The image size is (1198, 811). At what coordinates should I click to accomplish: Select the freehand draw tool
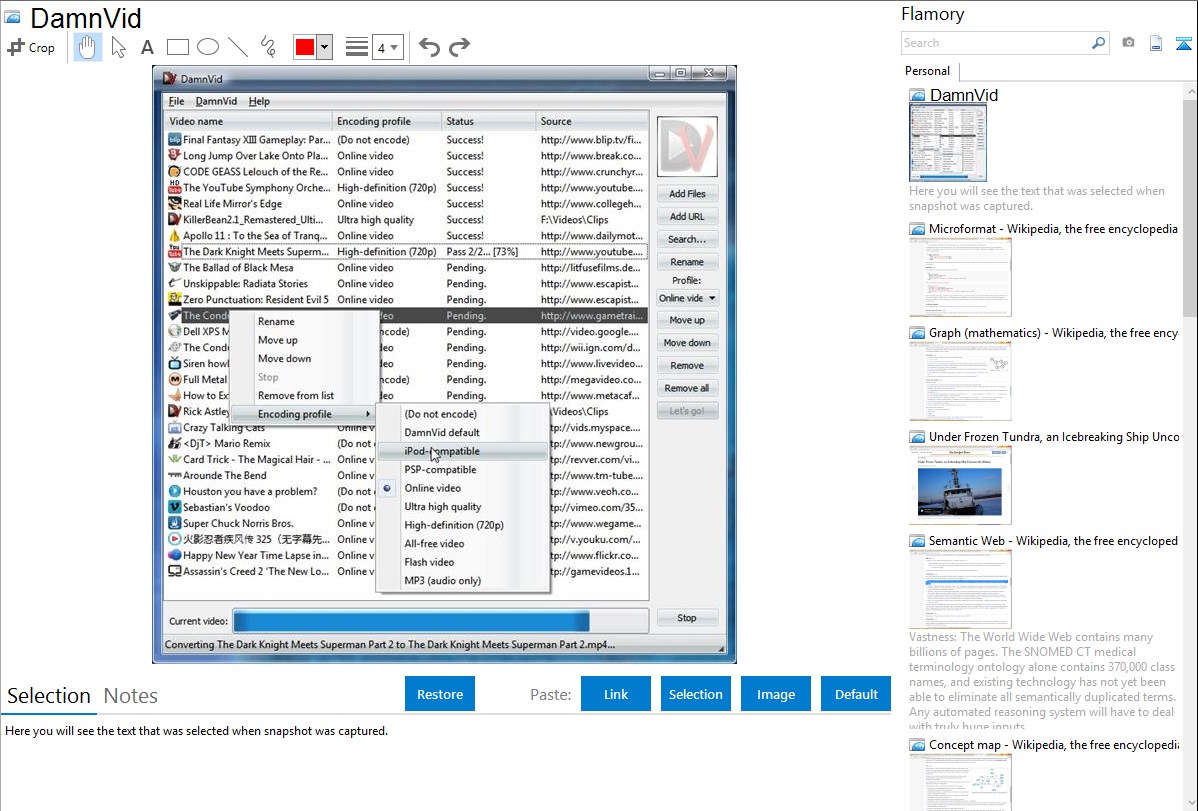[x=268, y=47]
